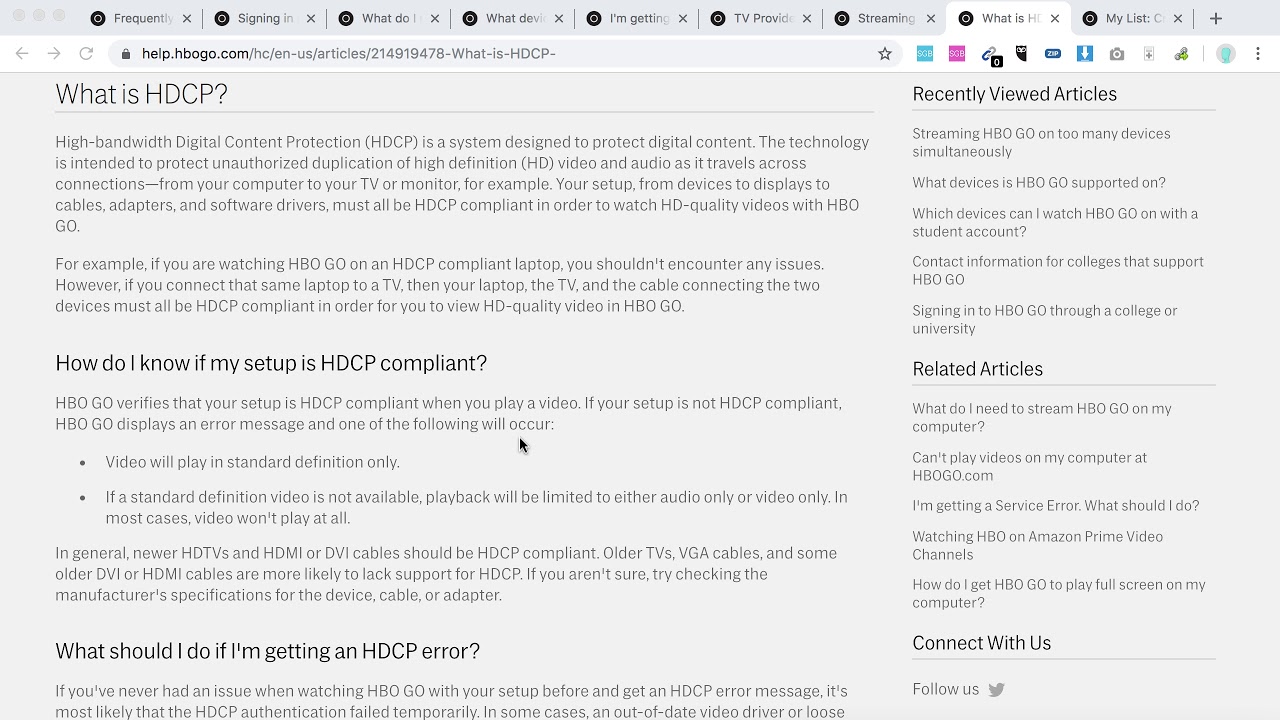Close the 'Signing in' tab
Viewport: 1280px width, 720px height.
(x=310, y=18)
